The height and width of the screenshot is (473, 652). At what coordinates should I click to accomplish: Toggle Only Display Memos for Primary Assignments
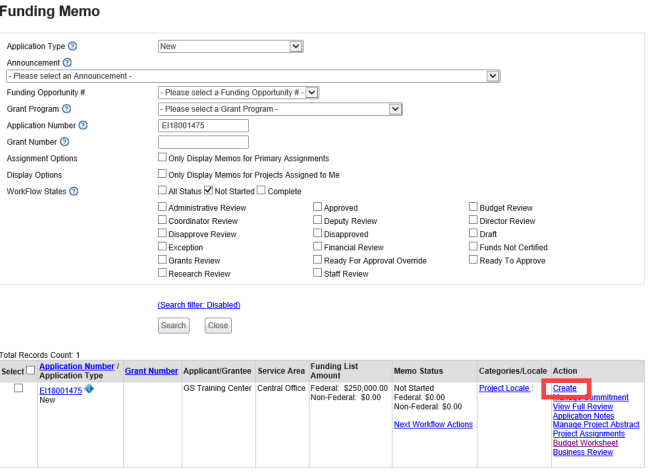coord(163,158)
